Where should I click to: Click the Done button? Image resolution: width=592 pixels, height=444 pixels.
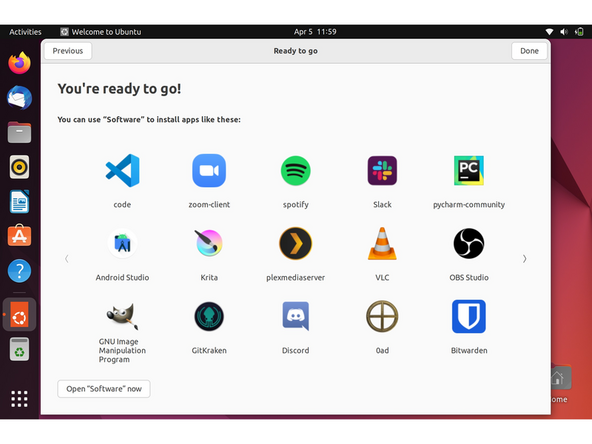(x=529, y=51)
